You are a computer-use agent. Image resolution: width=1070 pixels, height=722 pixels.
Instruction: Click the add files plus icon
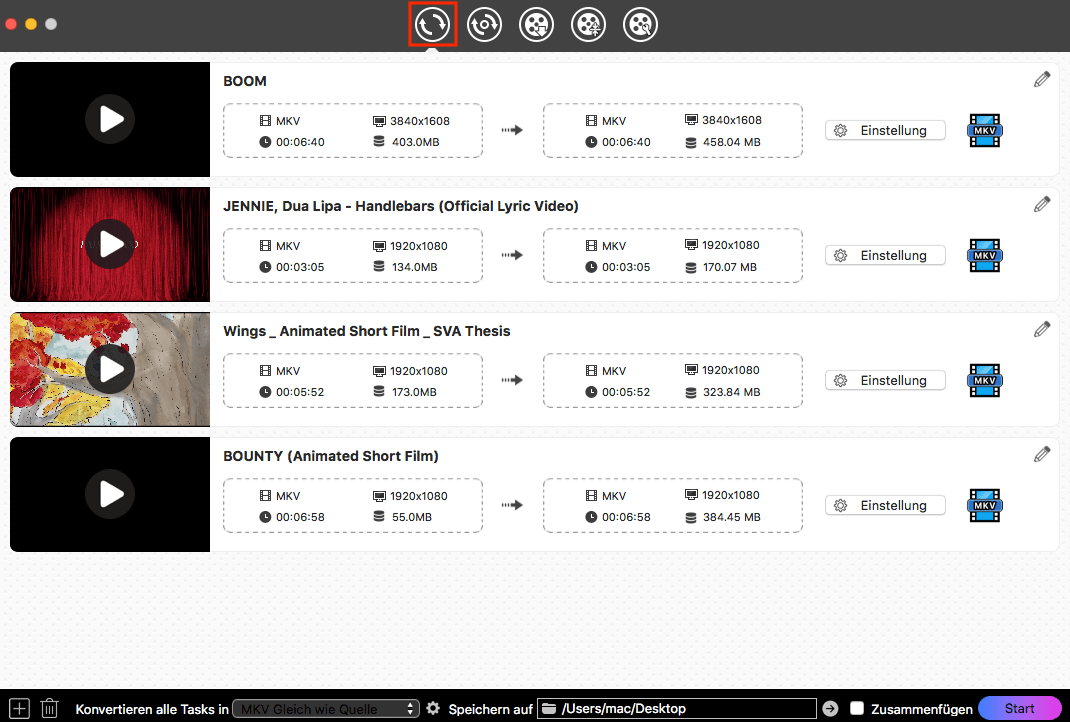(18, 708)
